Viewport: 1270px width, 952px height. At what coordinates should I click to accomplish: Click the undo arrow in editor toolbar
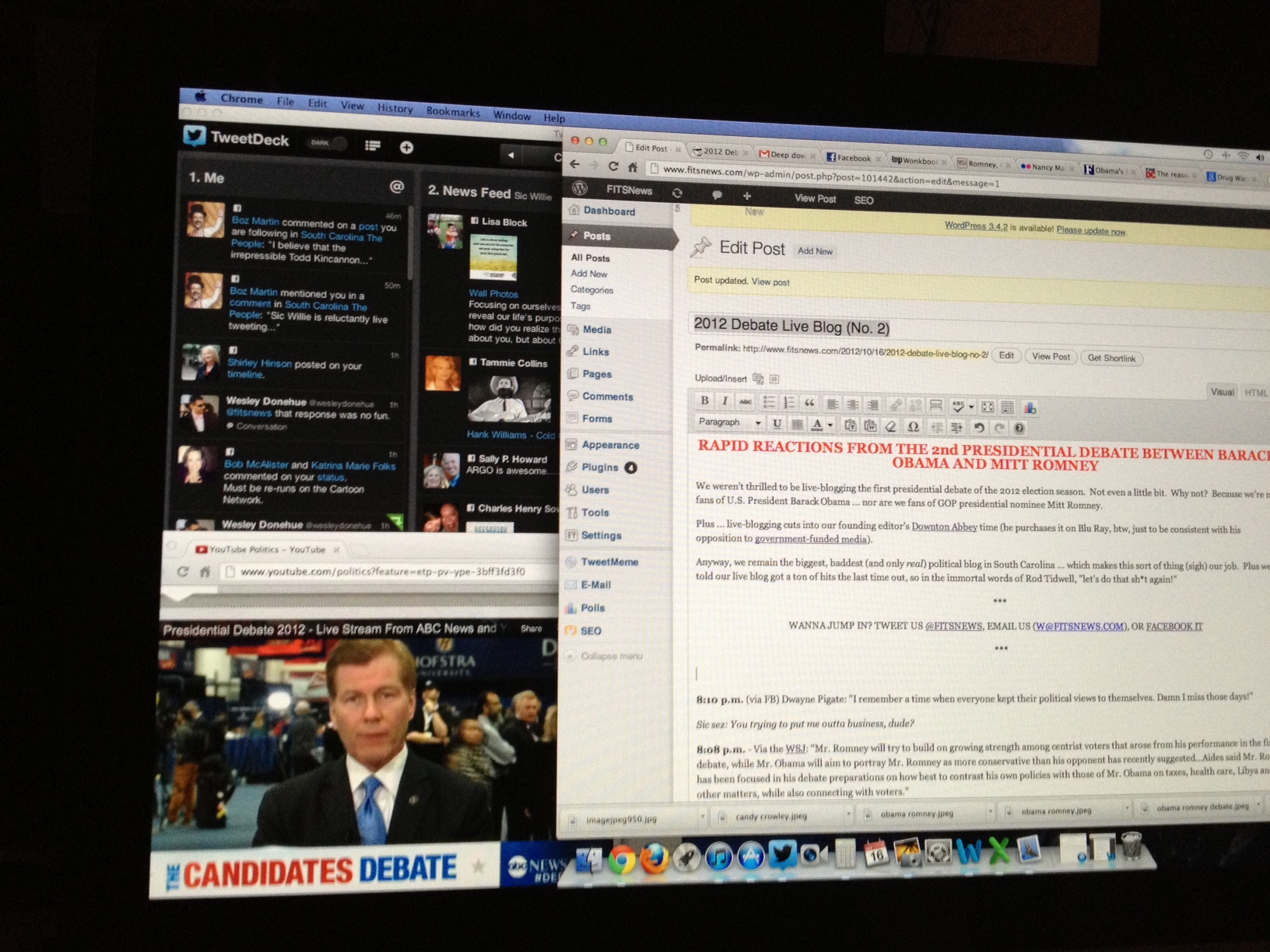pyautogui.click(x=978, y=427)
